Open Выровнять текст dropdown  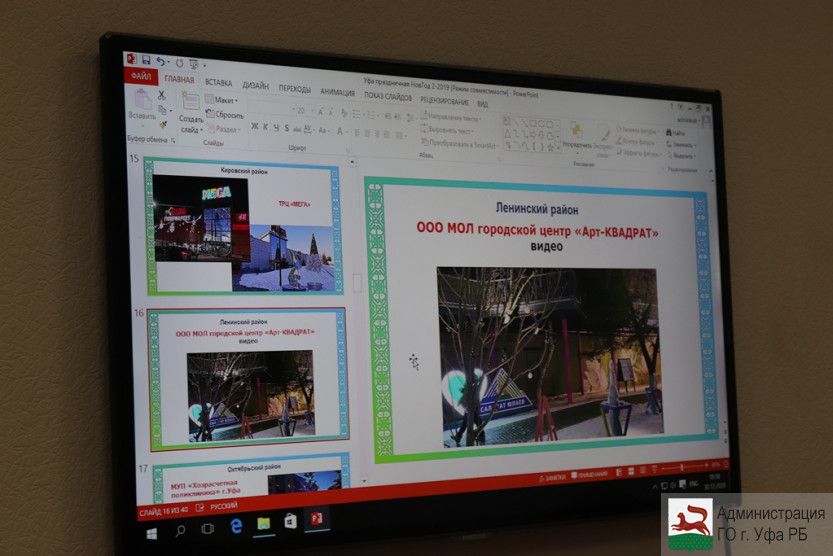pyautogui.click(x=447, y=130)
